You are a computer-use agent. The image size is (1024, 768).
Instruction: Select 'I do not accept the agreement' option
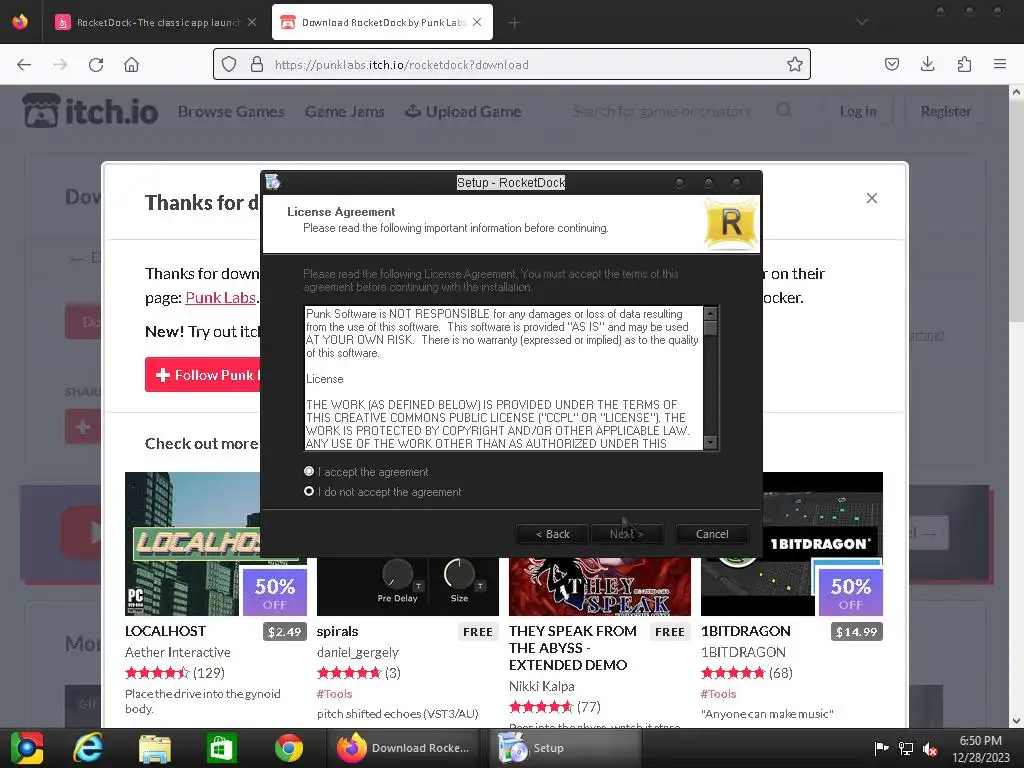tap(309, 491)
